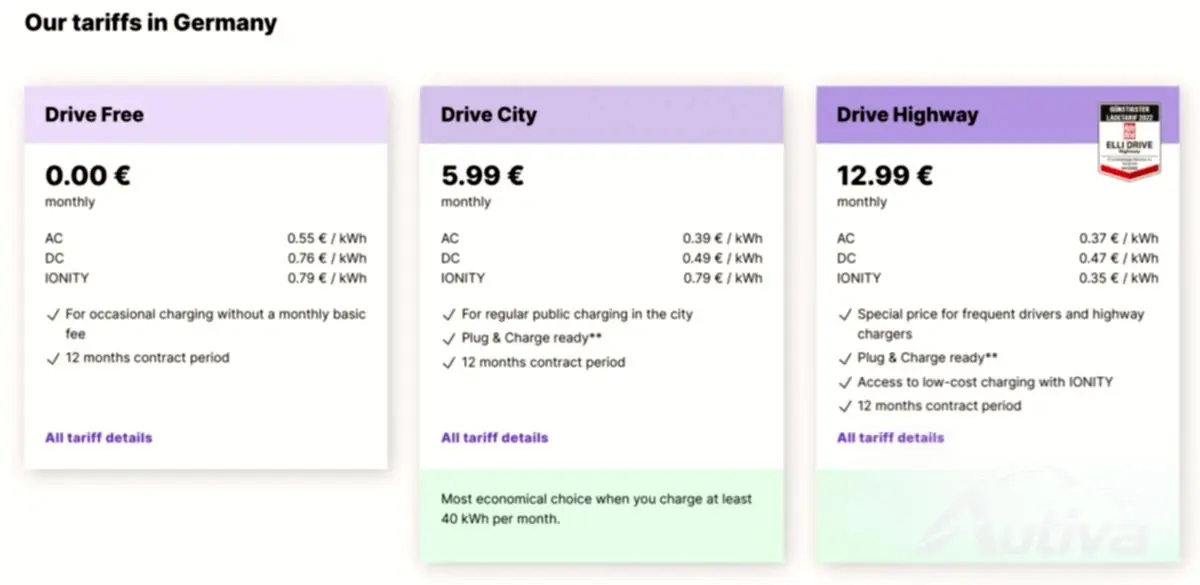Click the 0.49 € / kWh DC rate

click(722, 258)
